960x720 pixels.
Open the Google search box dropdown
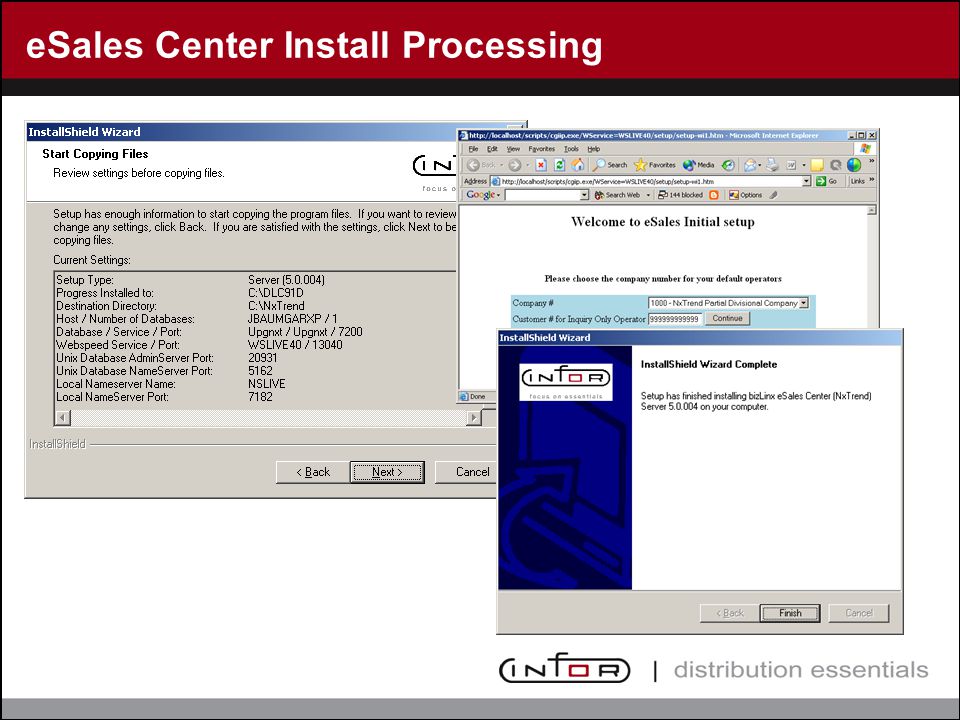(584, 195)
